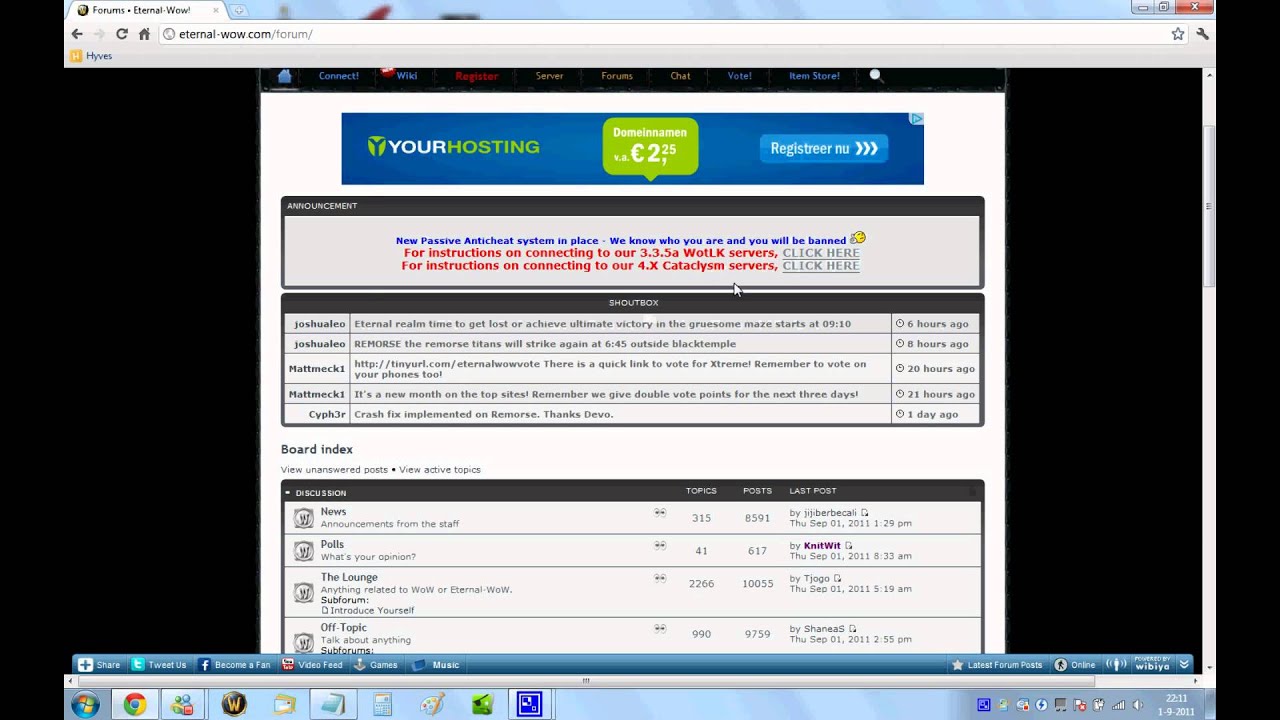The width and height of the screenshot is (1280, 720).
Task: Open the News forum
Action: click(x=333, y=512)
